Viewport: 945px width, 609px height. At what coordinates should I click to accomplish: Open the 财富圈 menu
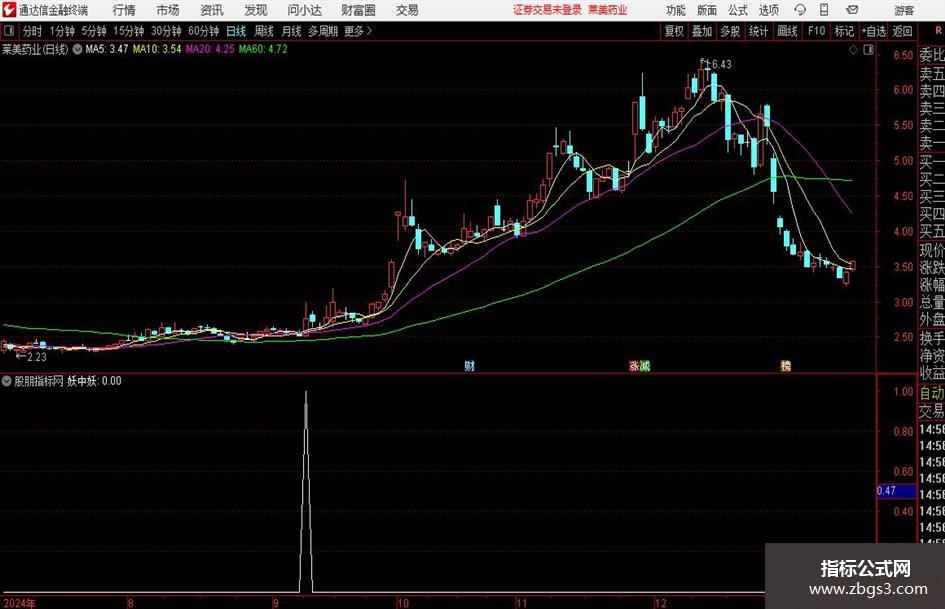358,10
